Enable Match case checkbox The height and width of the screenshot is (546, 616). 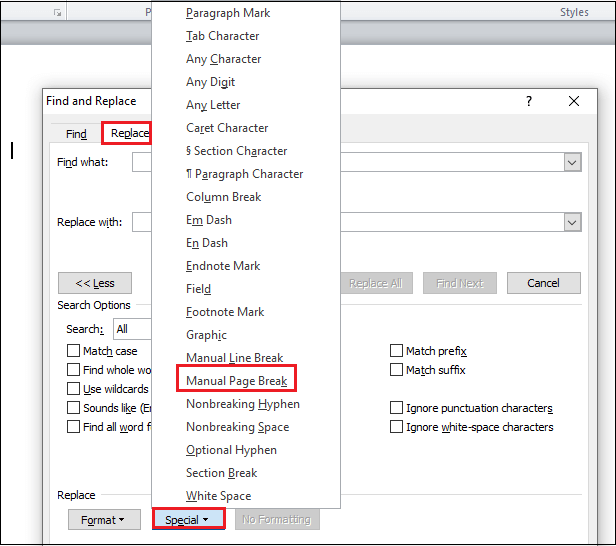click(73, 350)
